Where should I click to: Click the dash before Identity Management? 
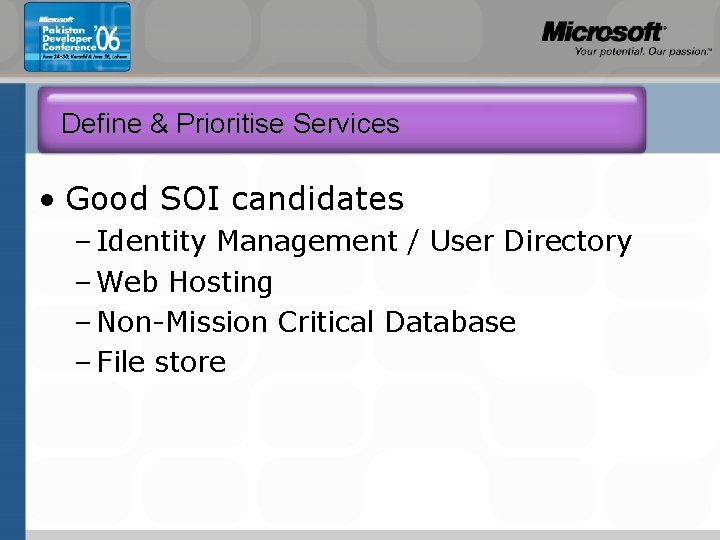[82, 242]
